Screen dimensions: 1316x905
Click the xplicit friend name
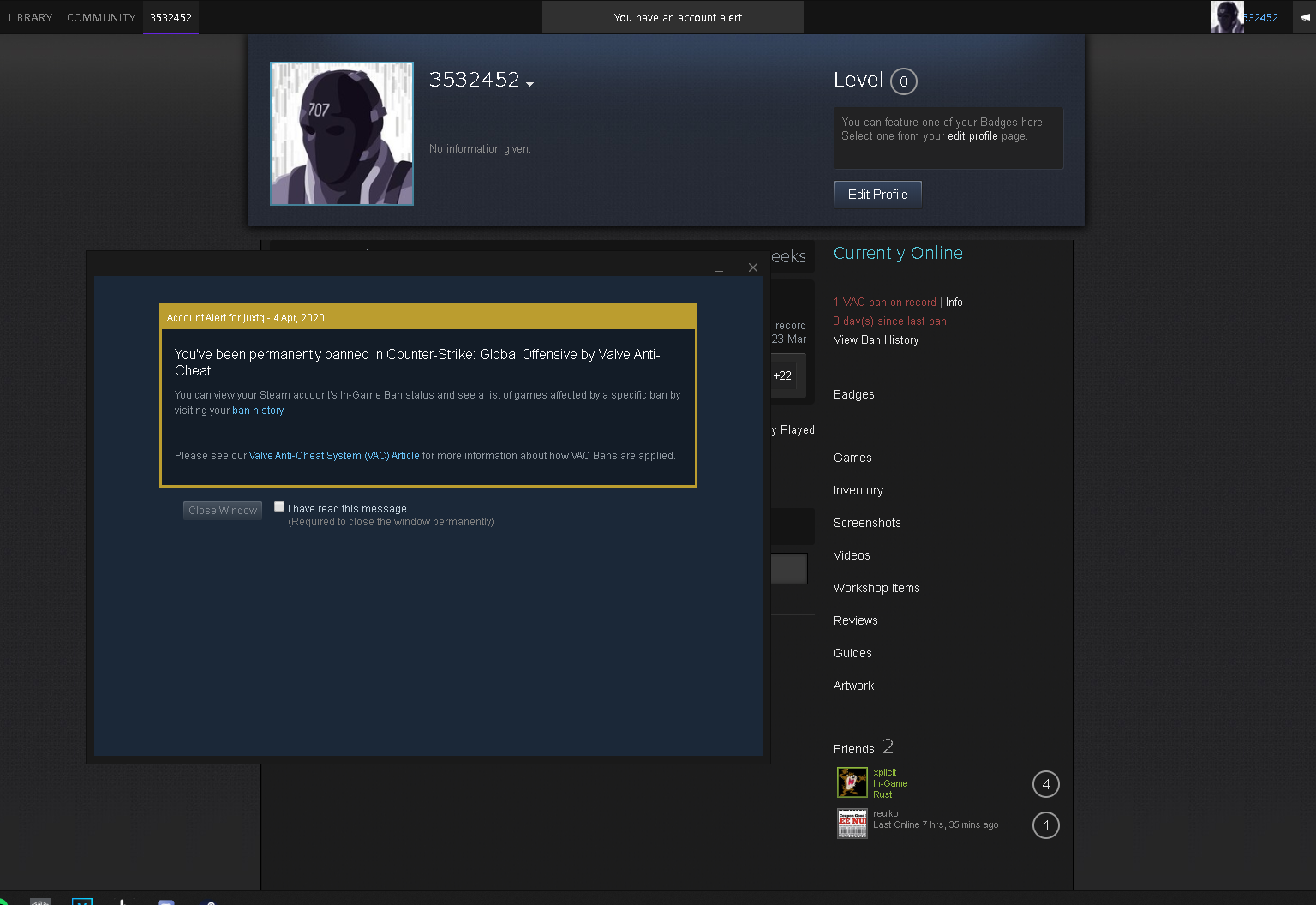(885, 772)
